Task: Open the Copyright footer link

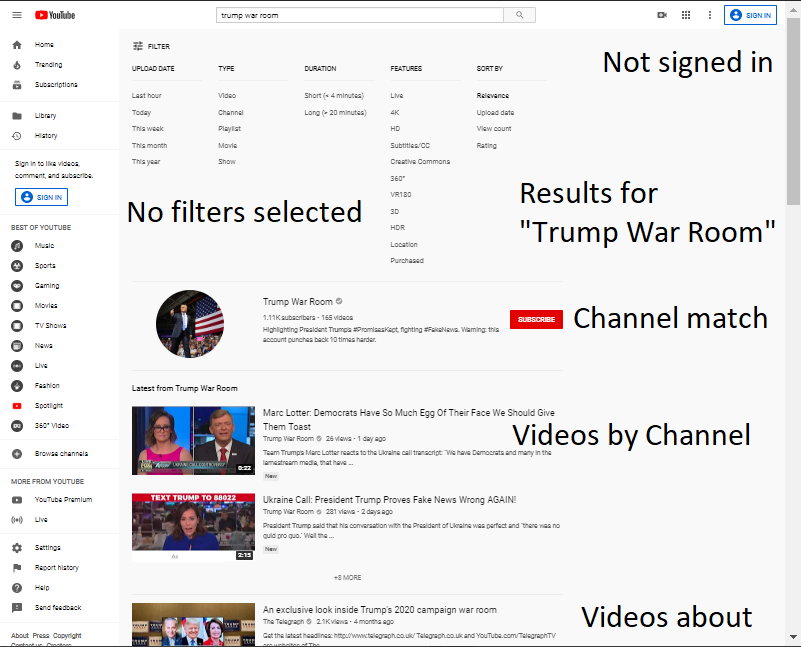Action: [x=67, y=635]
